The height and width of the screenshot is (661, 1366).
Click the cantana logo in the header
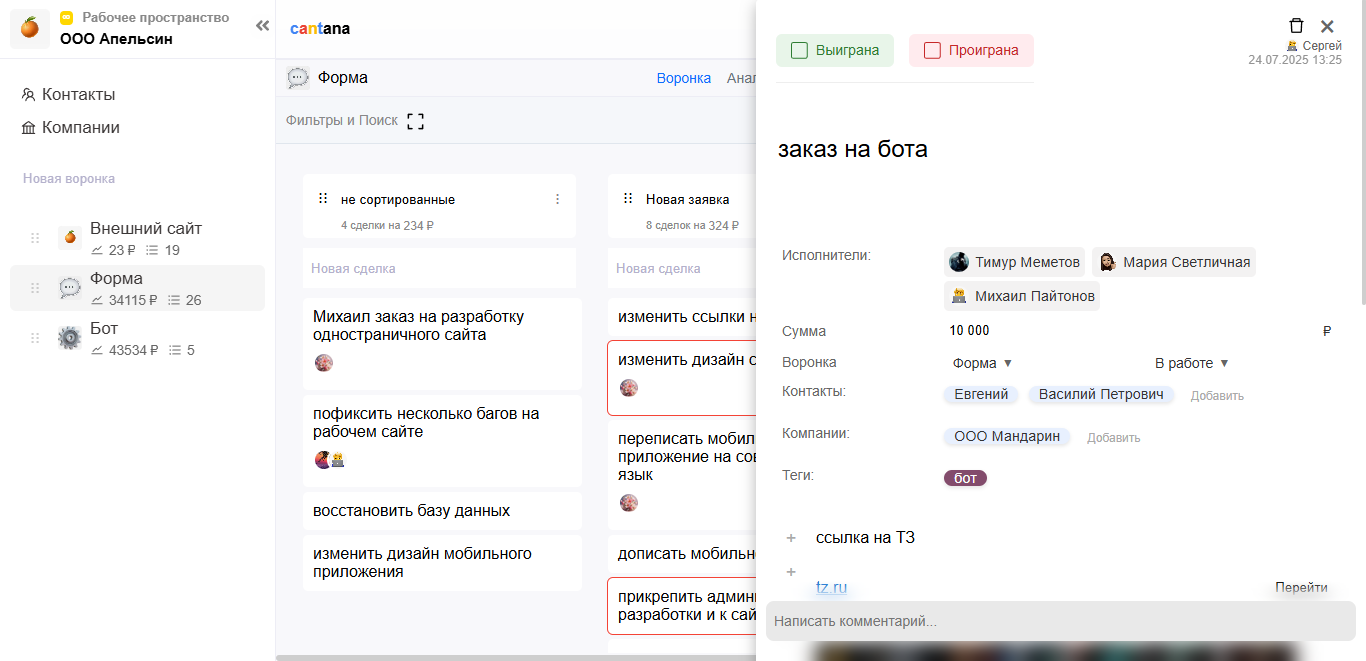pyautogui.click(x=320, y=28)
